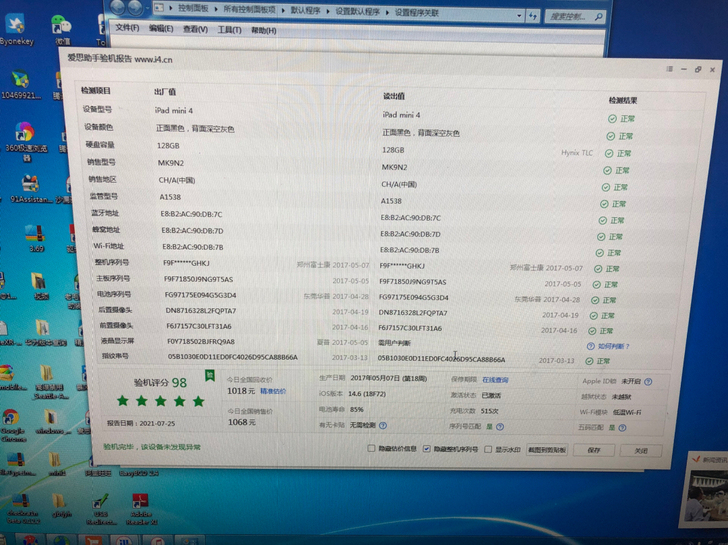728x545 pixels.
Task: Click the iOS version 14.6 (18F72)
Action: [x=367, y=394]
